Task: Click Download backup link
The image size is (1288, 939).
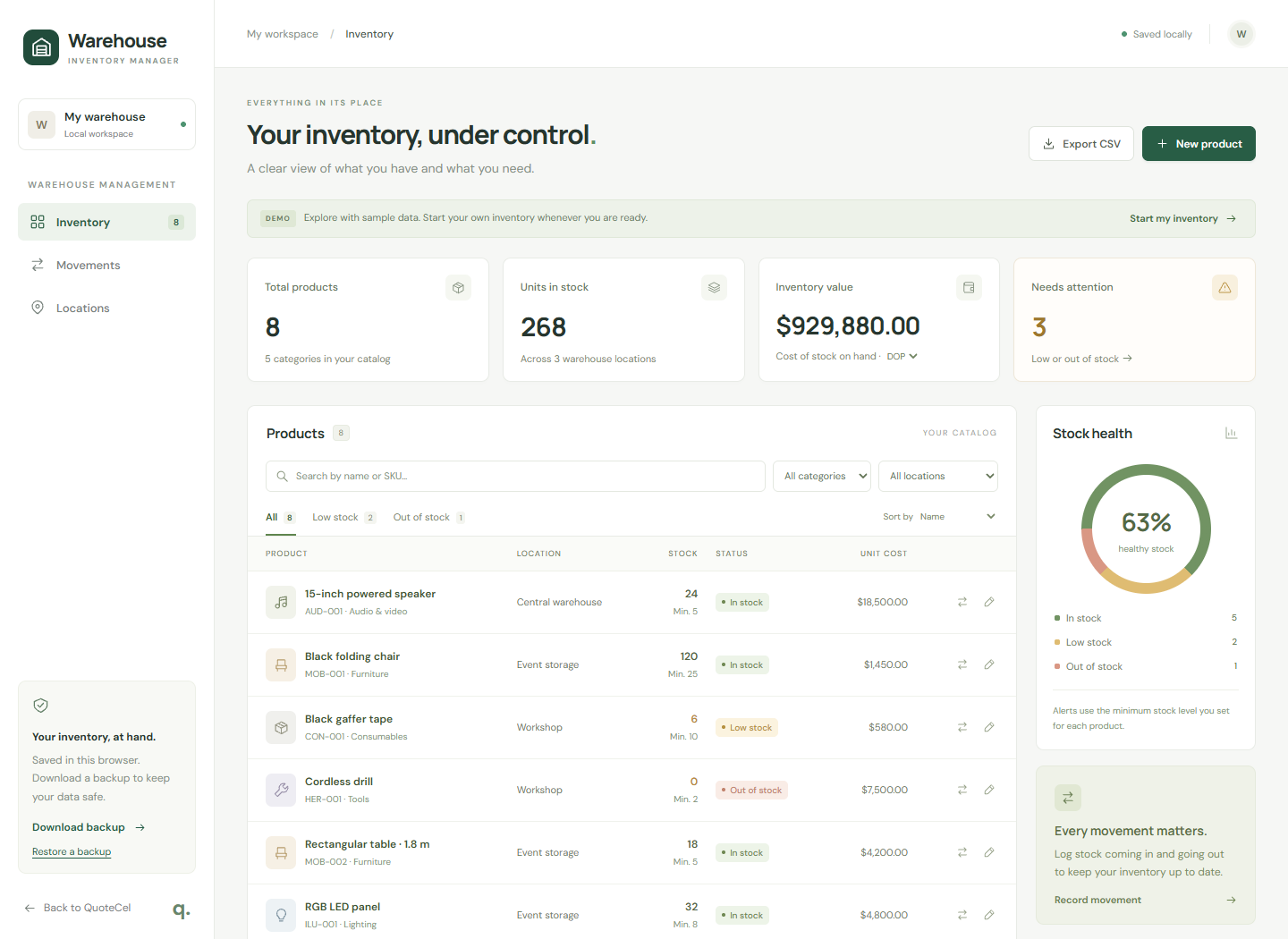Action: [89, 827]
